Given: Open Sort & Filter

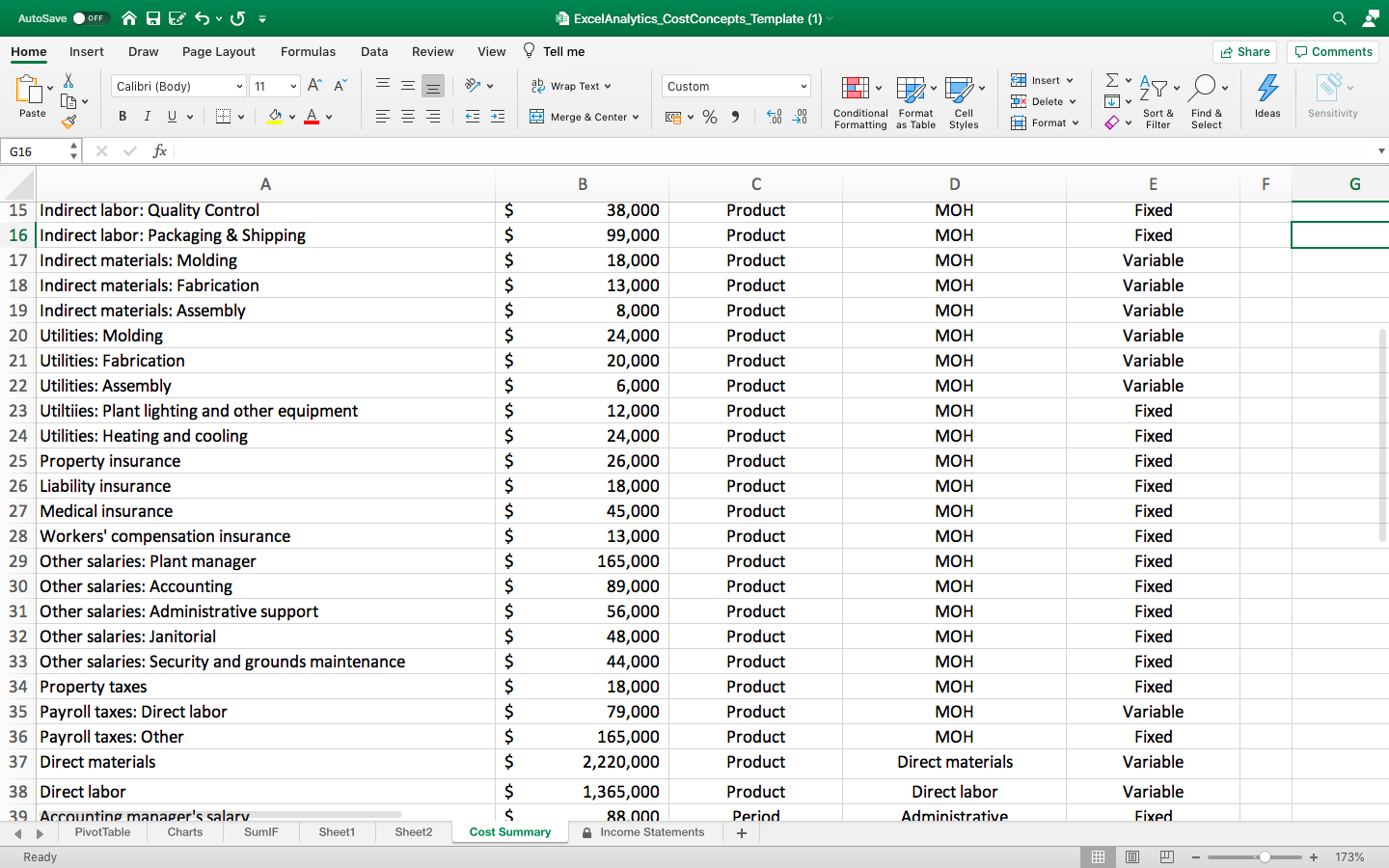Looking at the screenshot, I should 1157,102.
